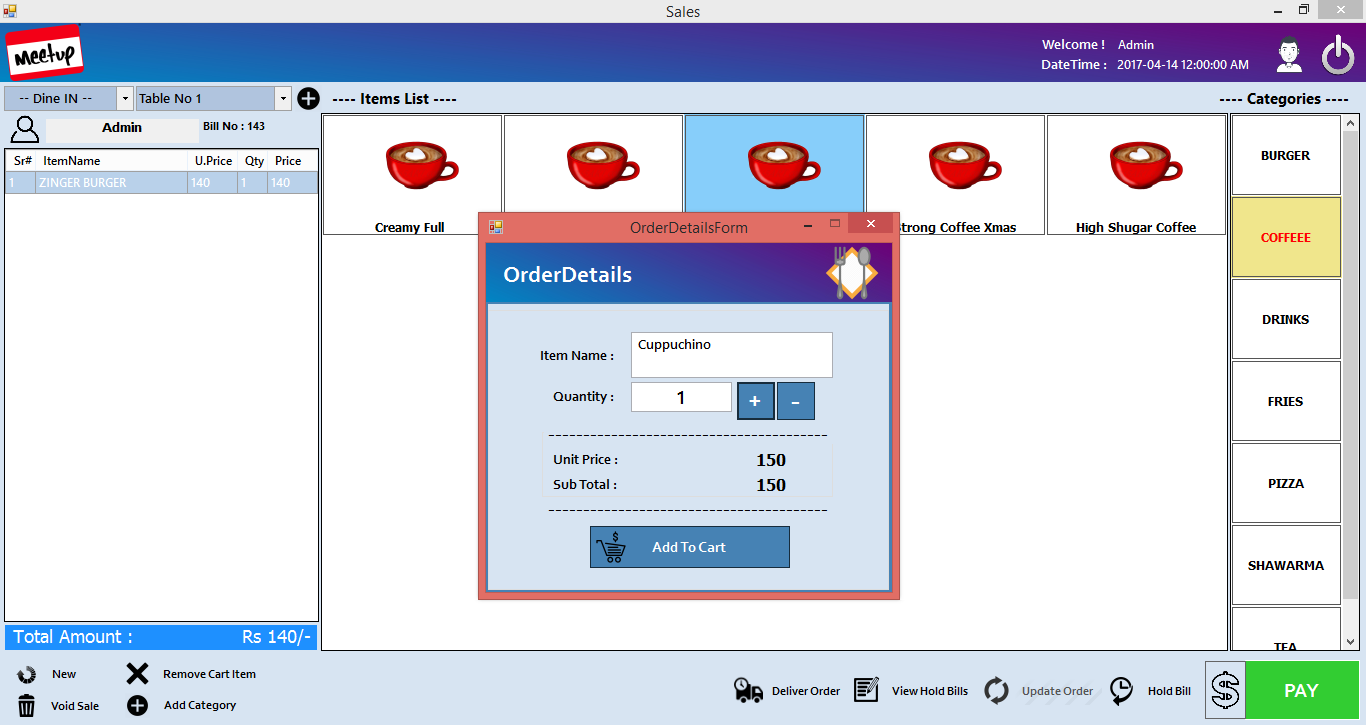Click the View Hold Bills receipt icon
The image size is (1366, 725).
tap(866, 690)
